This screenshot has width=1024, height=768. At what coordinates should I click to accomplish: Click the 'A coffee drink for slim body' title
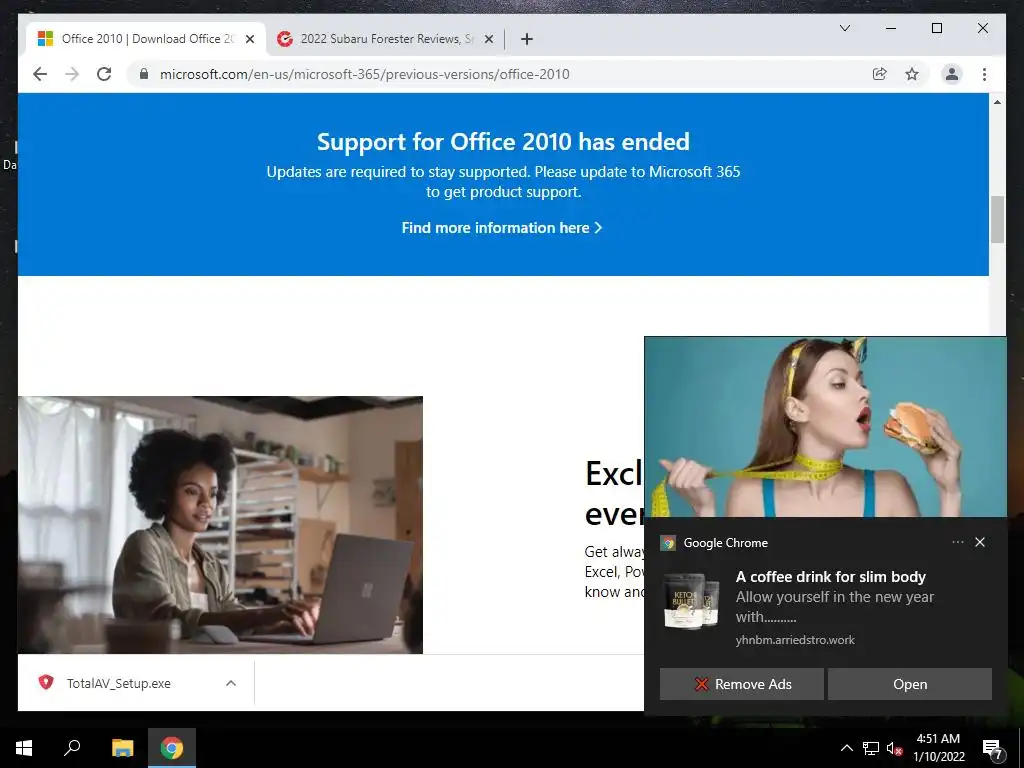831,577
